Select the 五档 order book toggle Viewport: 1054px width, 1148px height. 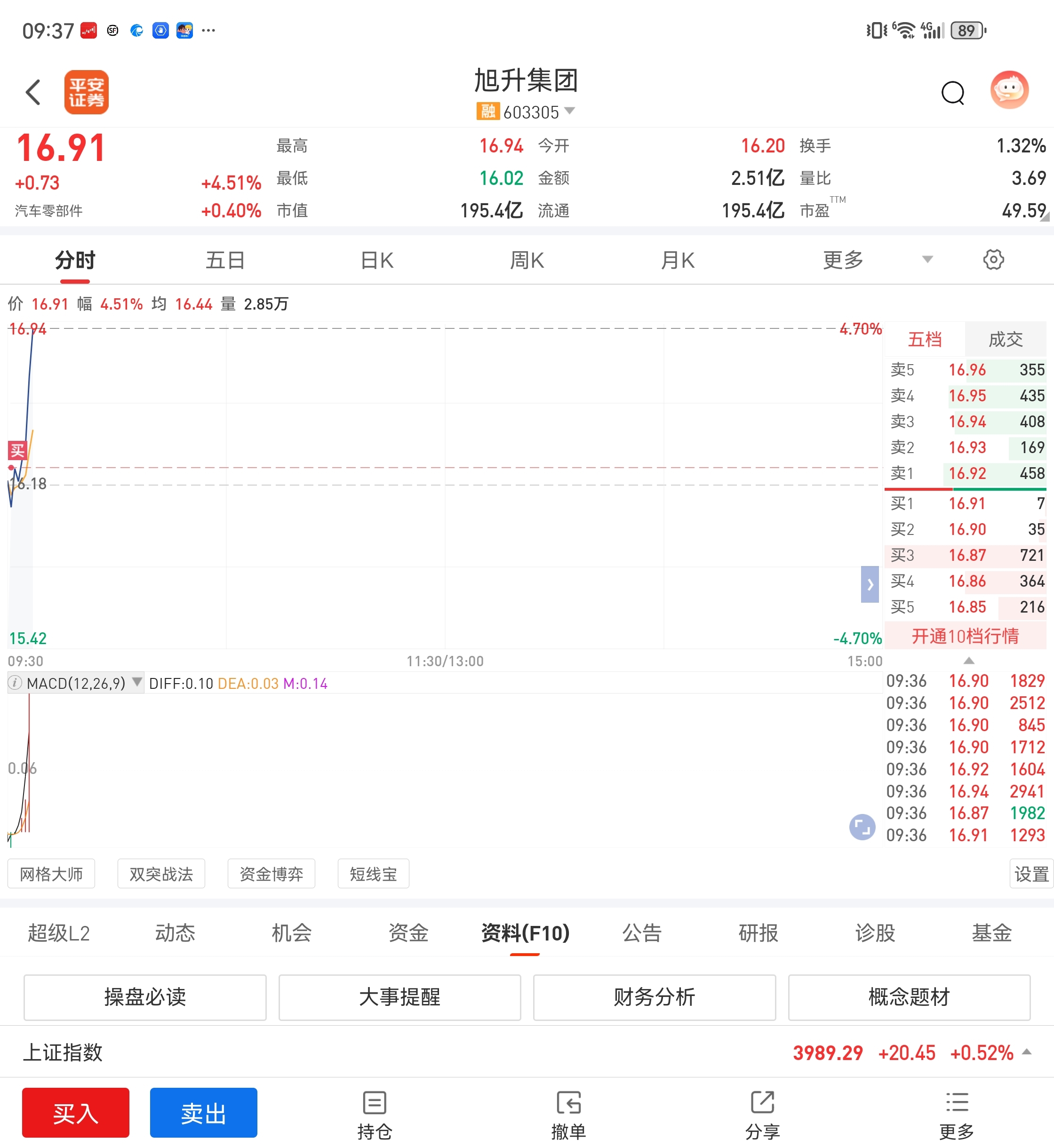925,340
